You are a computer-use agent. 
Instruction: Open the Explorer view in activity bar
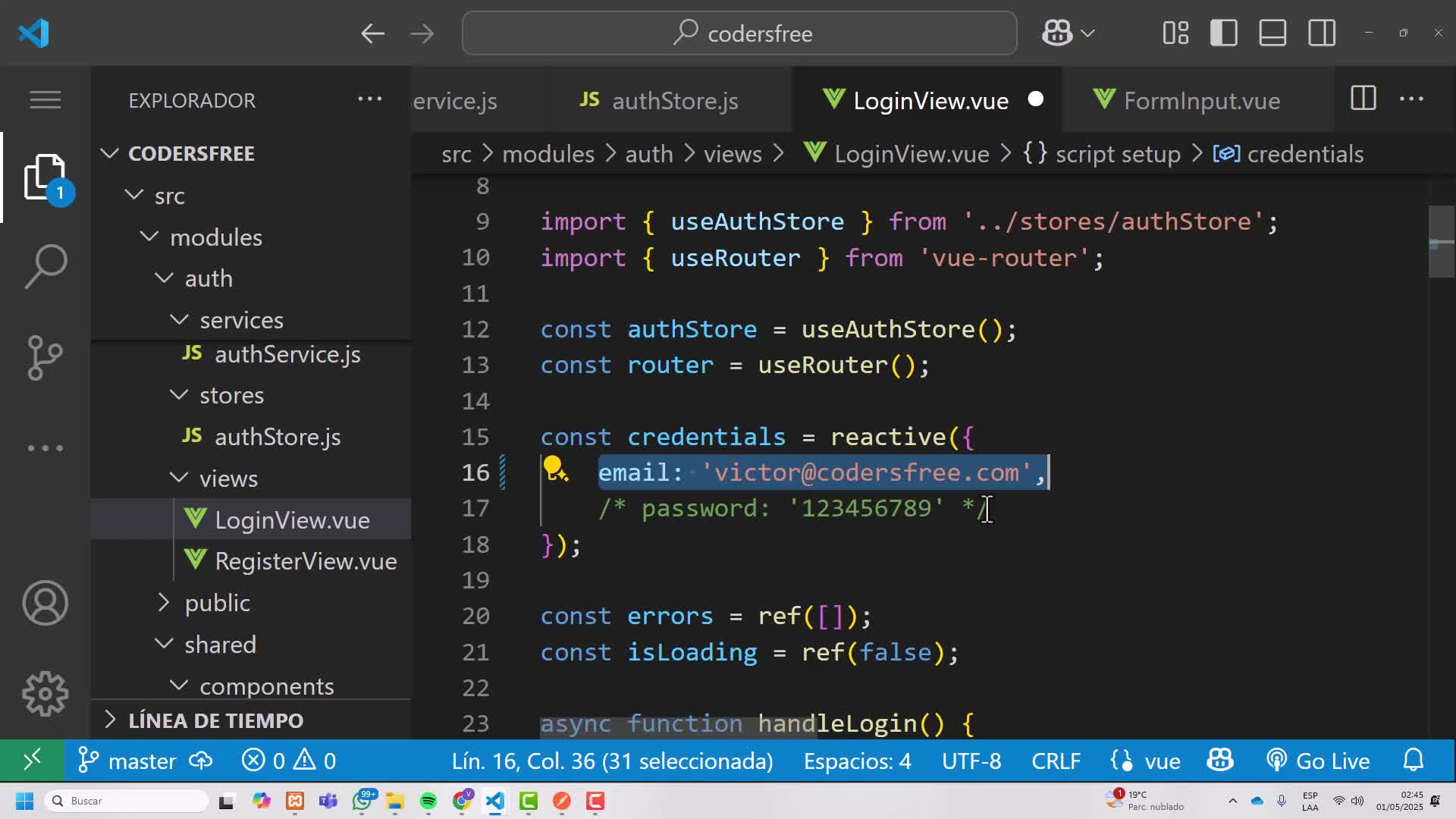[45, 177]
